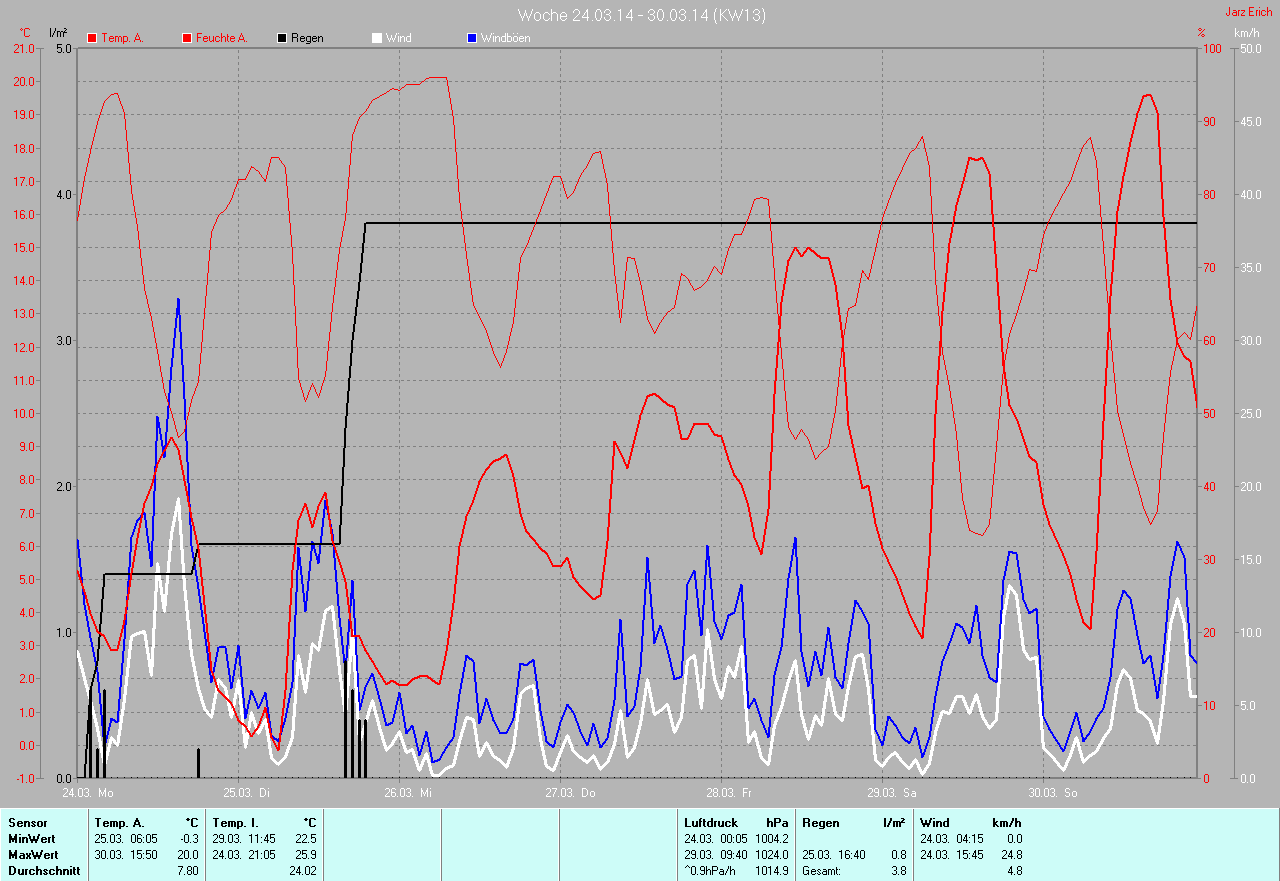
Task: Click the red Feuchte A. legend square
Action: pyautogui.click(x=186, y=38)
